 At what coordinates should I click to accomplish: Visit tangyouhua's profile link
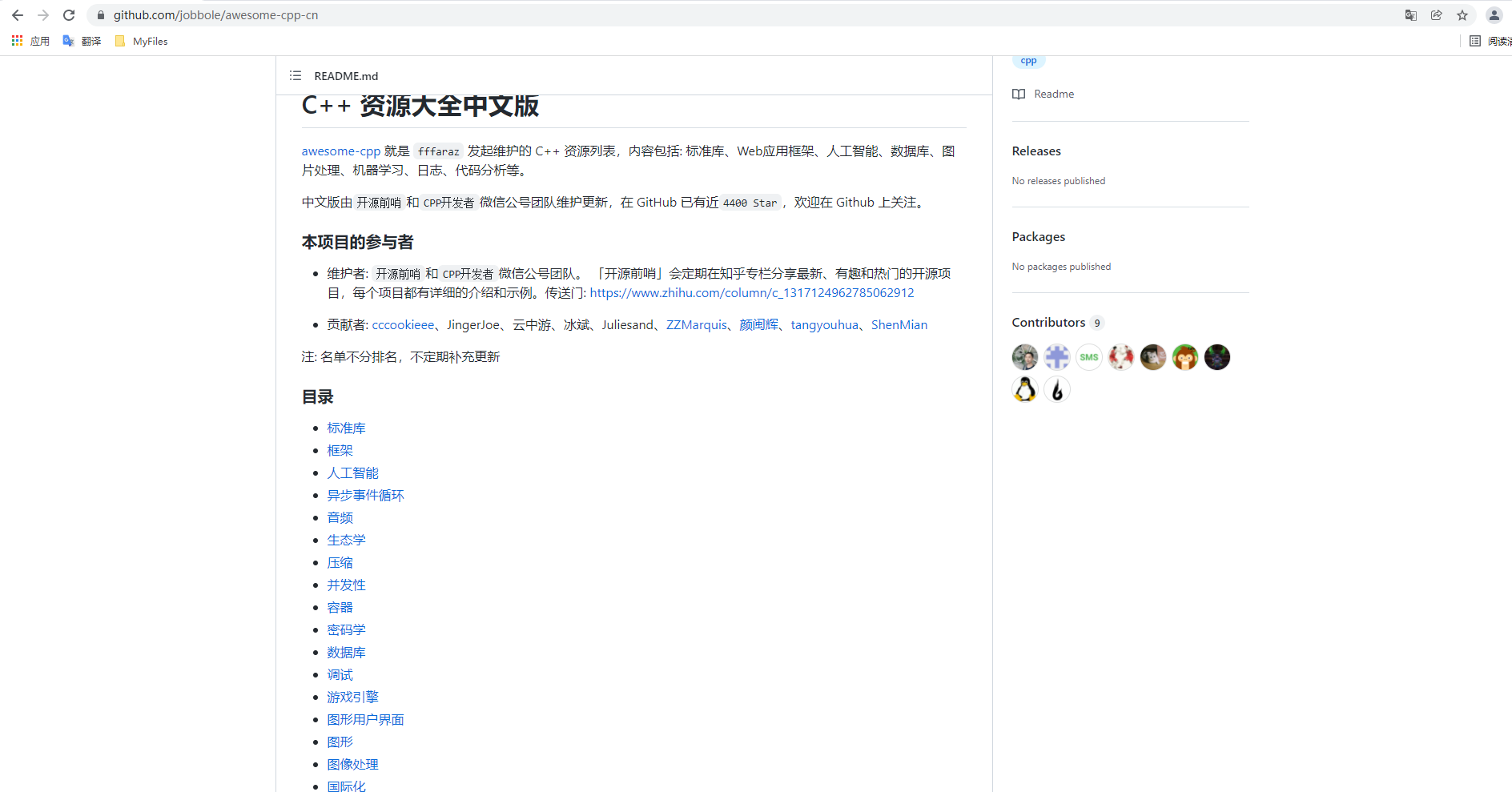(x=825, y=325)
